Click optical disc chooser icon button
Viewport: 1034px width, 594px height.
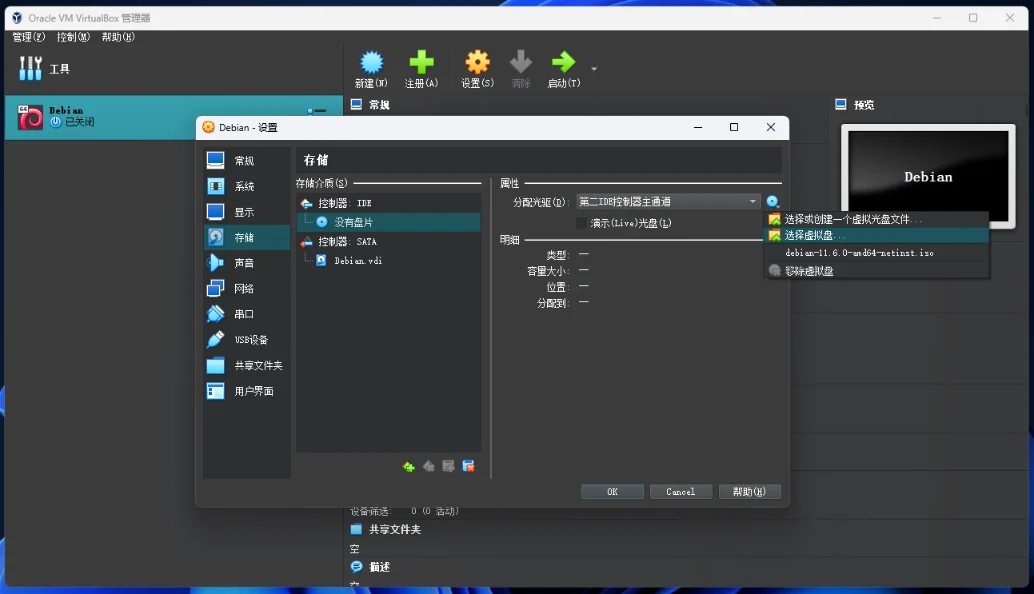click(773, 202)
